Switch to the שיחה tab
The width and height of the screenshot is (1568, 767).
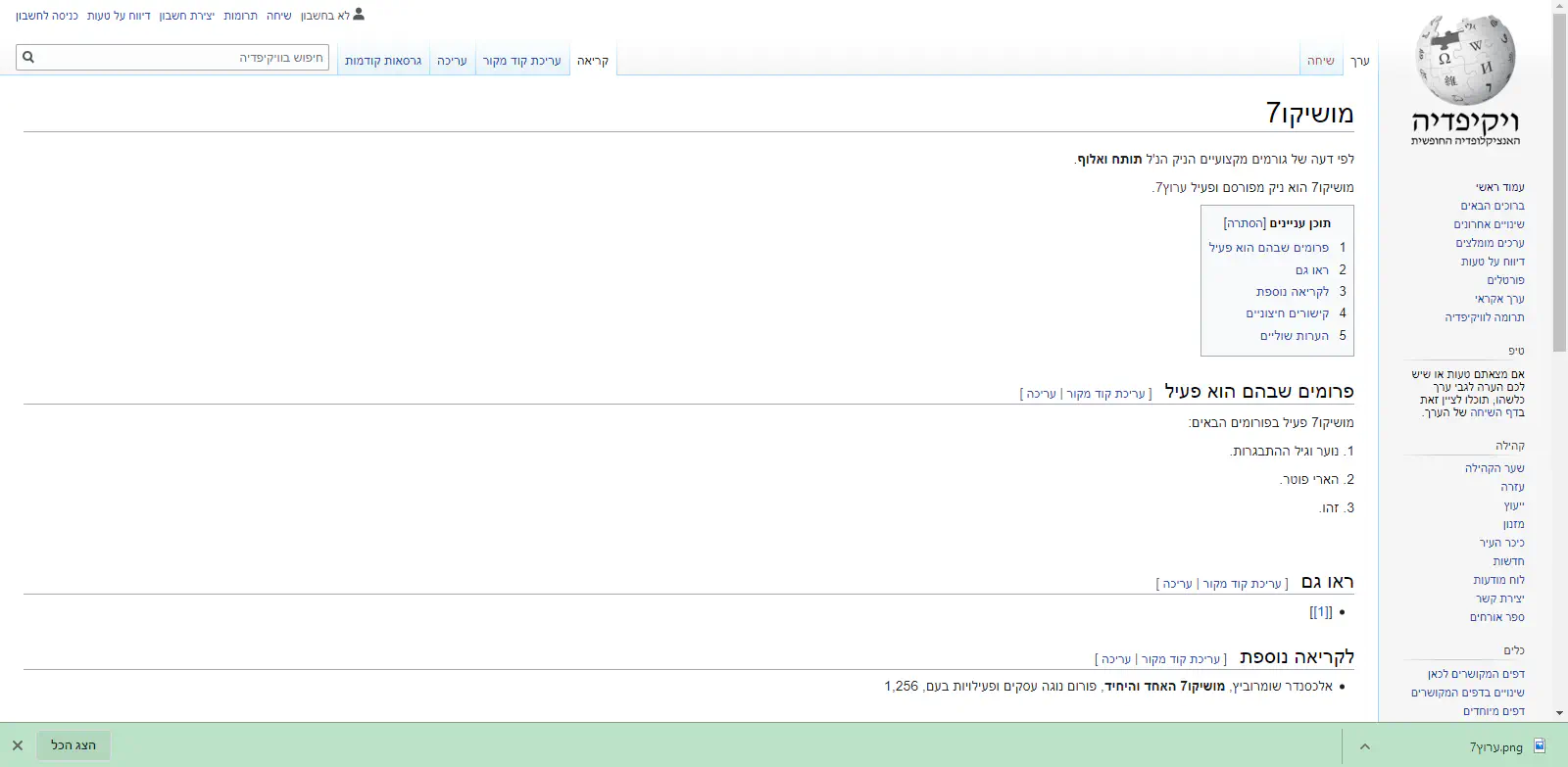point(1320,61)
